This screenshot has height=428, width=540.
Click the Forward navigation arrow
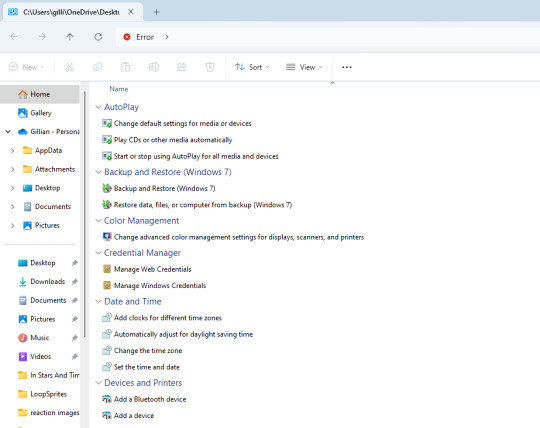(x=42, y=36)
